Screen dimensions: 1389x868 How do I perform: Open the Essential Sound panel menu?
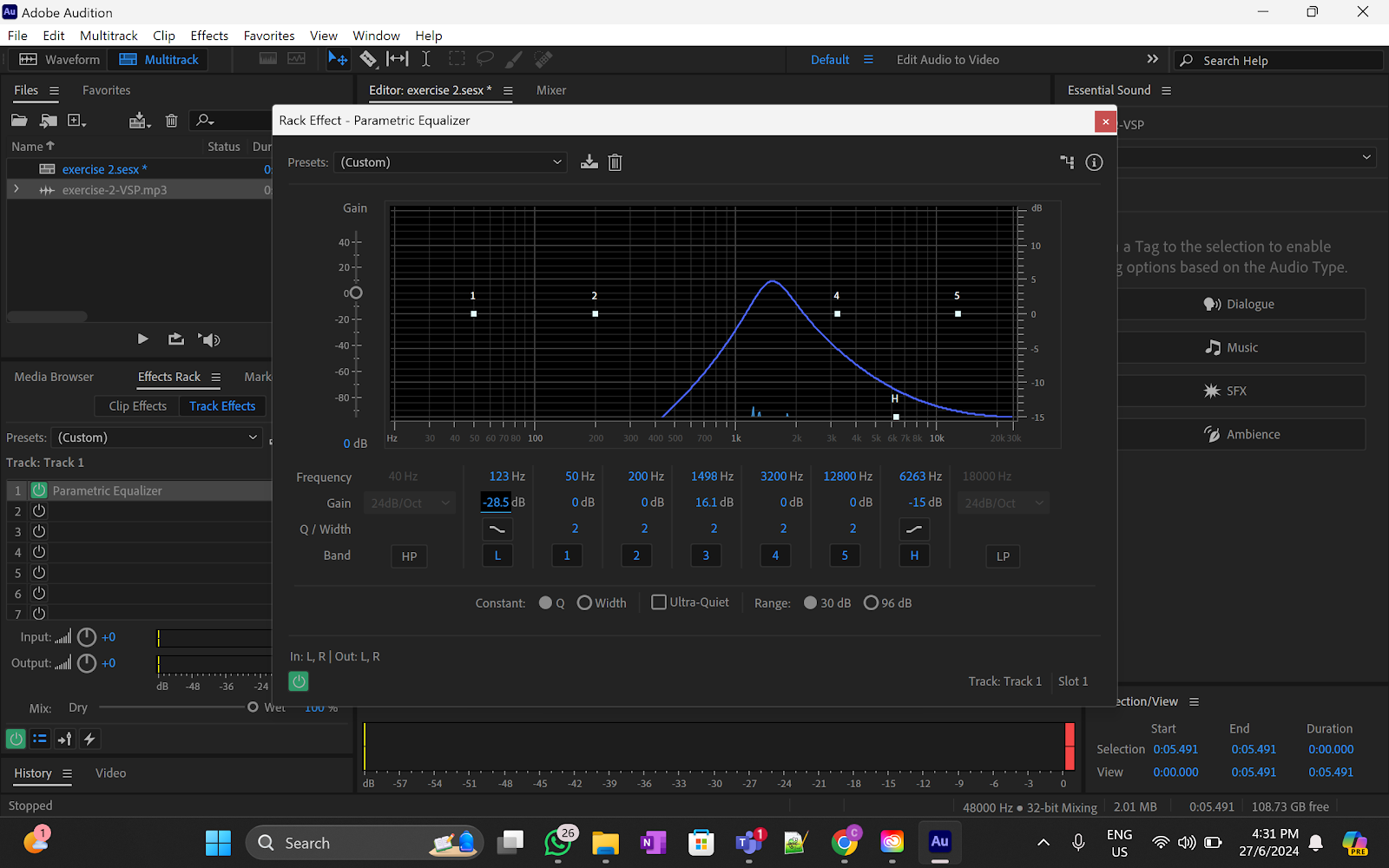(1166, 90)
